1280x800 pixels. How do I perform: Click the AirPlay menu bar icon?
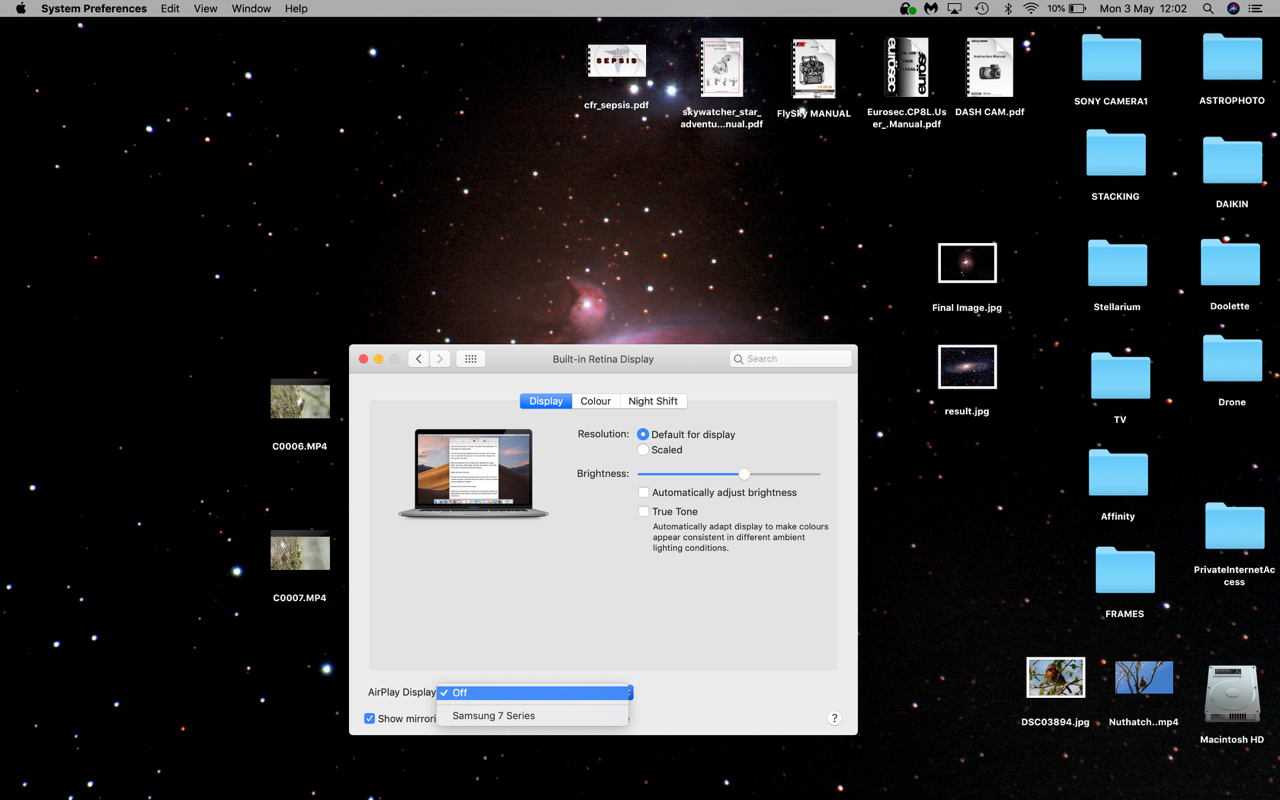click(x=955, y=8)
